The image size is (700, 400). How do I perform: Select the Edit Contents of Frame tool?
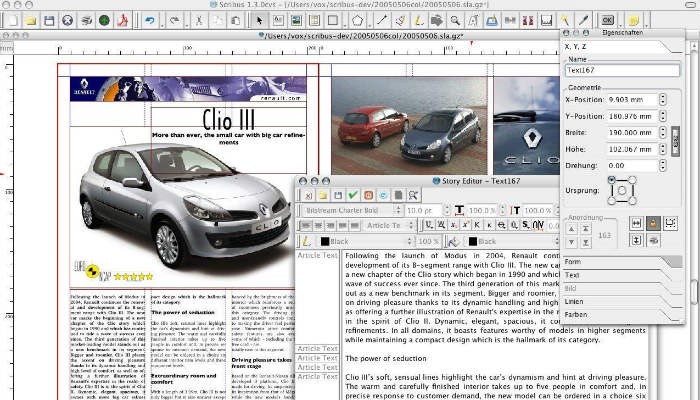(473, 21)
